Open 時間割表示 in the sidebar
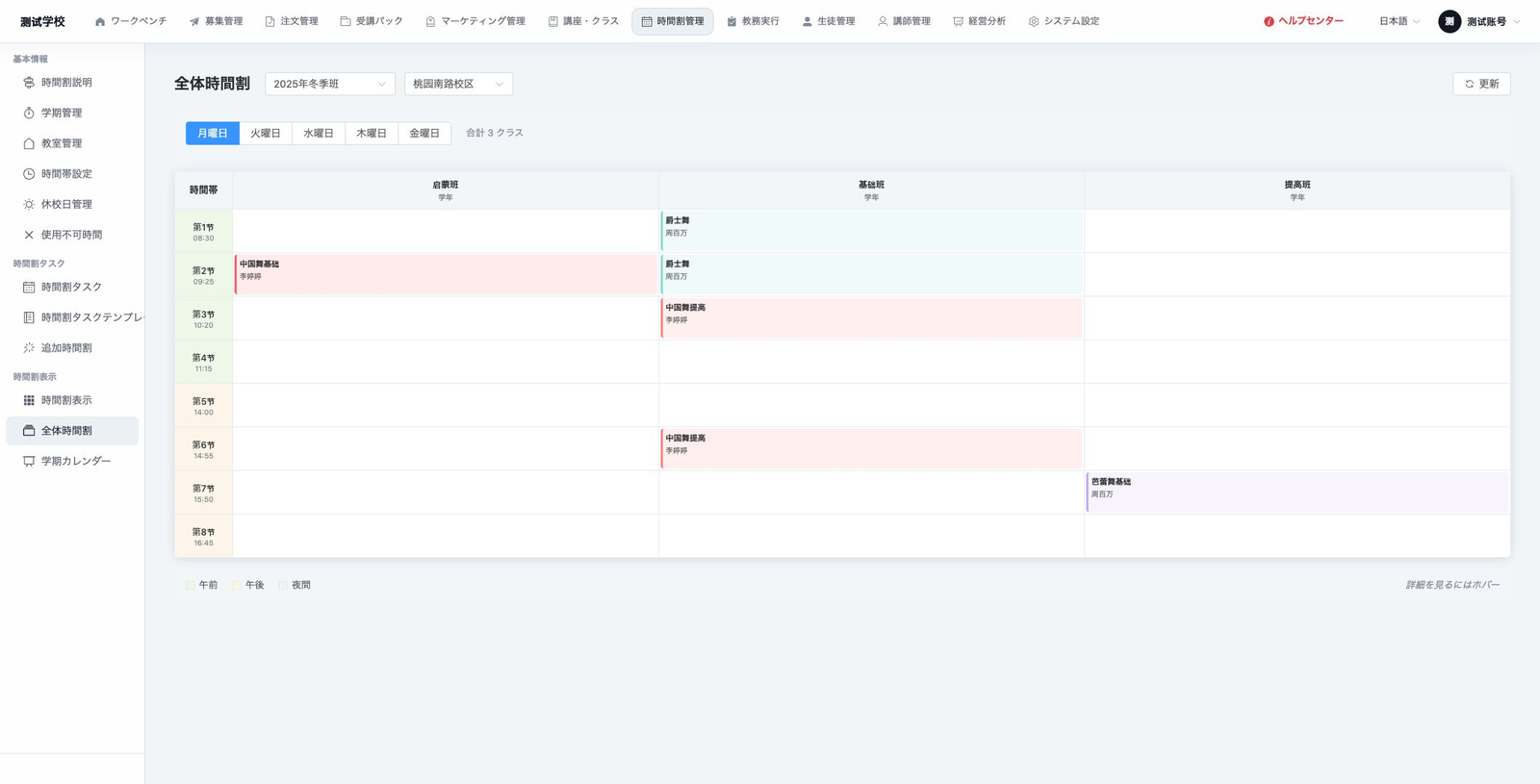The height and width of the screenshot is (784, 1540). pyautogui.click(x=72, y=400)
